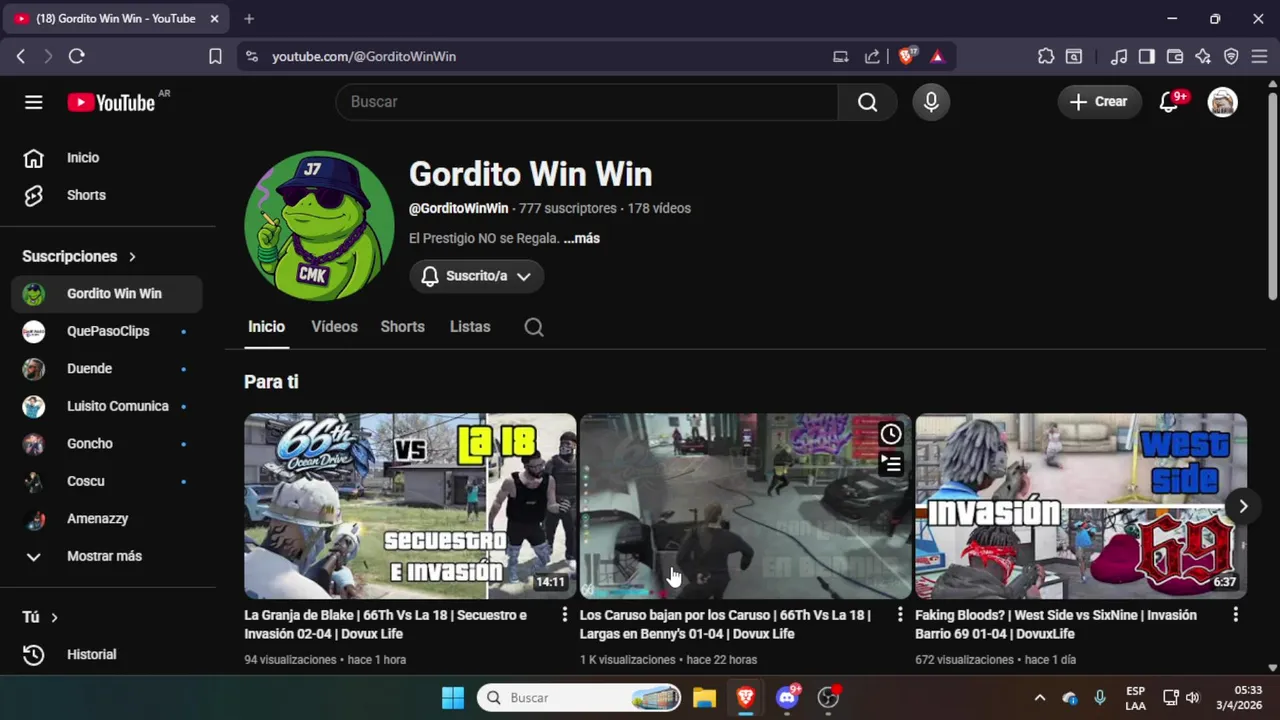Bookmark this page
The height and width of the screenshot is (720, 1280).
tap(215, 57)
